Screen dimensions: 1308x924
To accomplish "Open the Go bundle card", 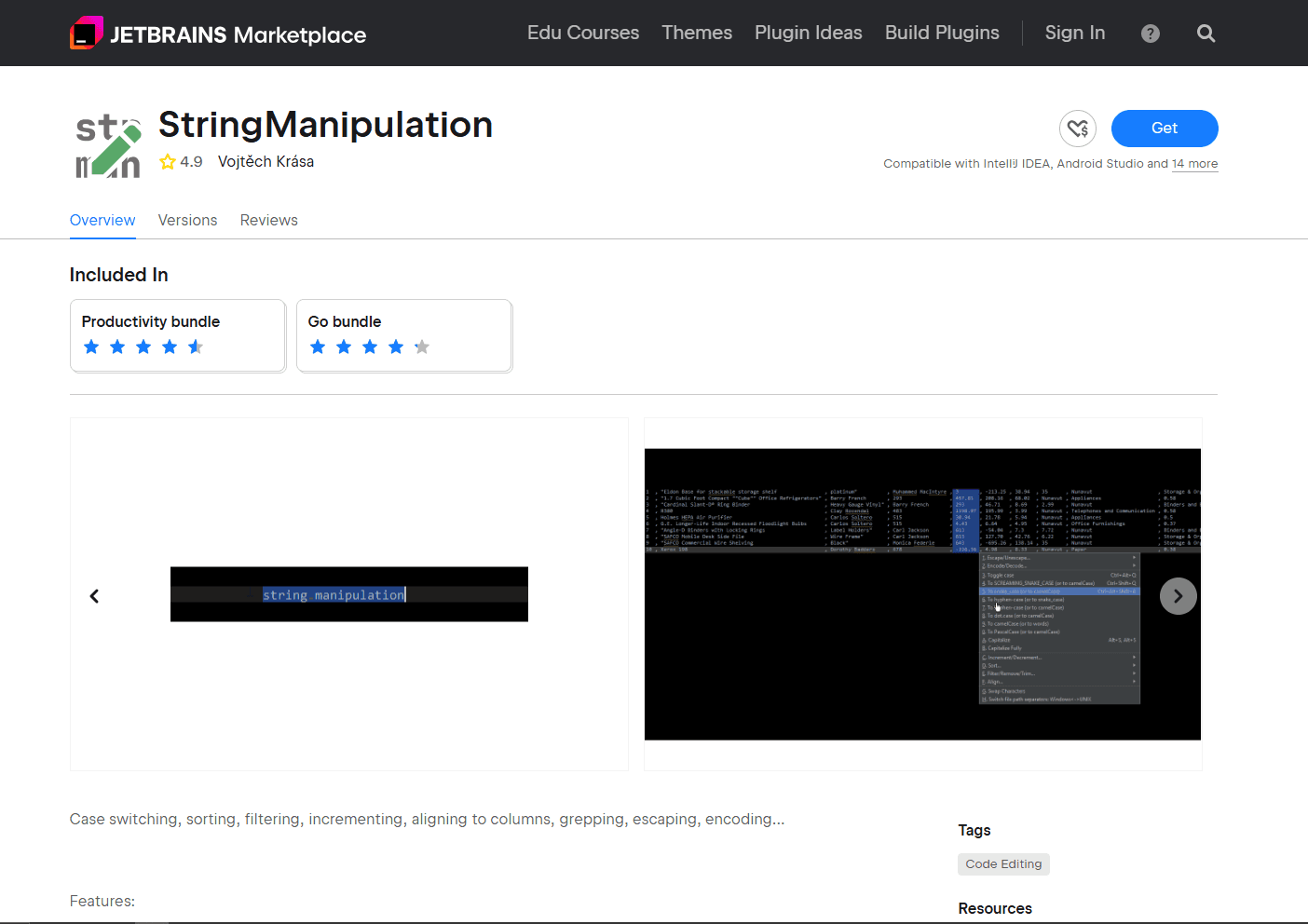I will [404, 335].
